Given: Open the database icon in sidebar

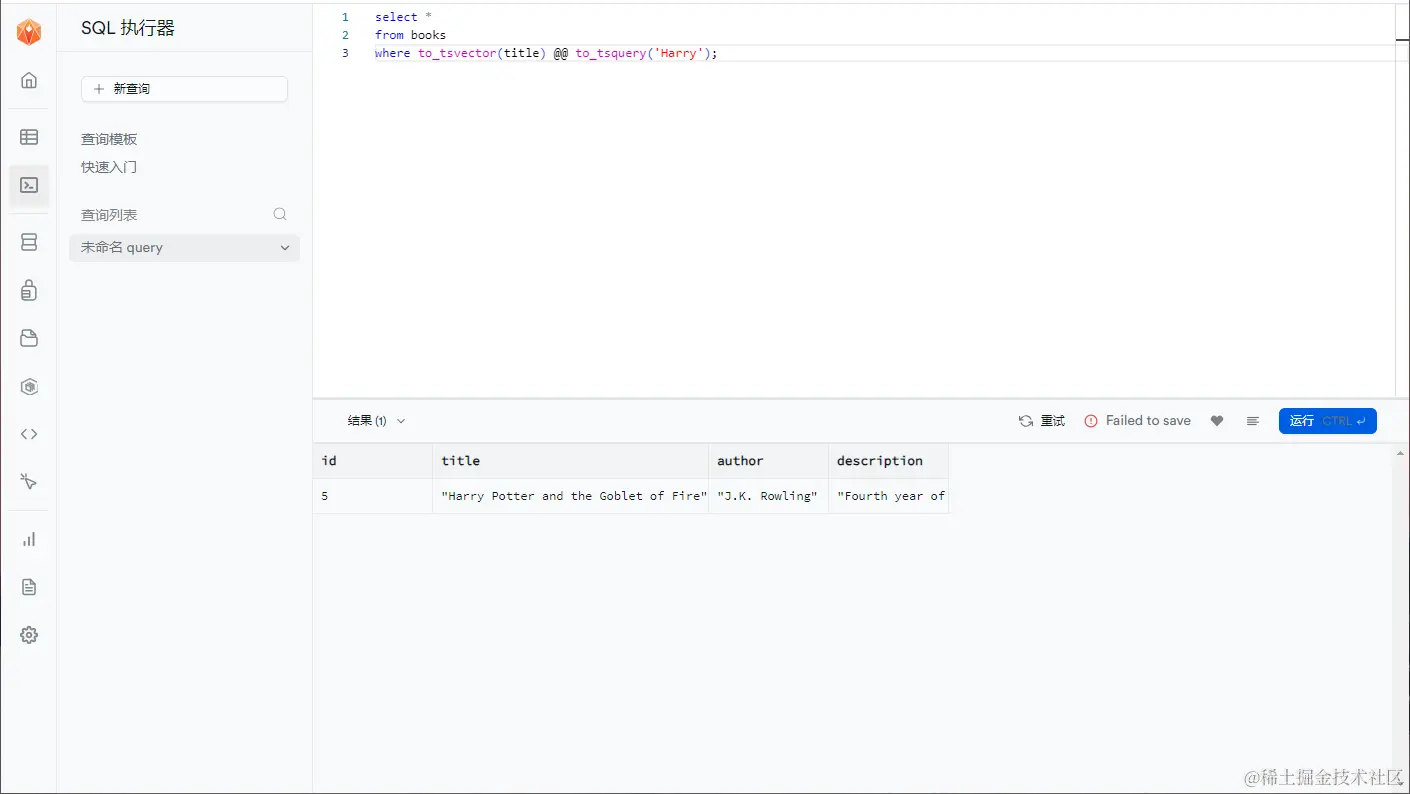Looking at the screenshot, I should point(29,242).
